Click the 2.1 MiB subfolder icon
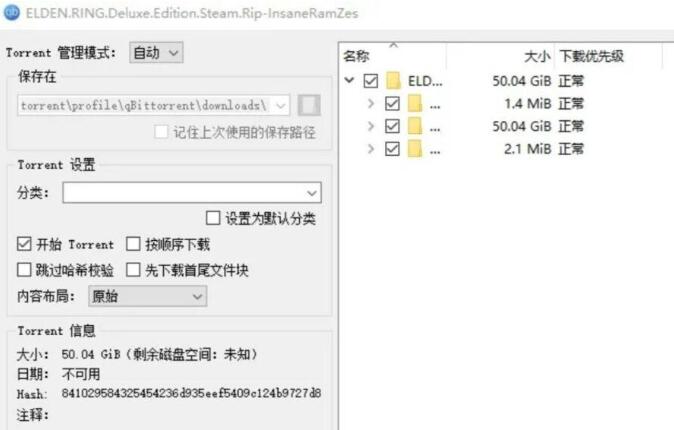674x430 pixels. pyautogui.click(x=415, y=149)
